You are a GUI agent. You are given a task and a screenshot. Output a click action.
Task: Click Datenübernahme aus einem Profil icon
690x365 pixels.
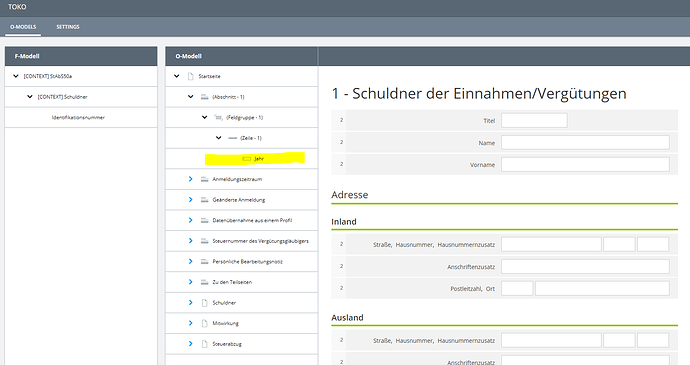pyautogui.click(x=205, y=220)
